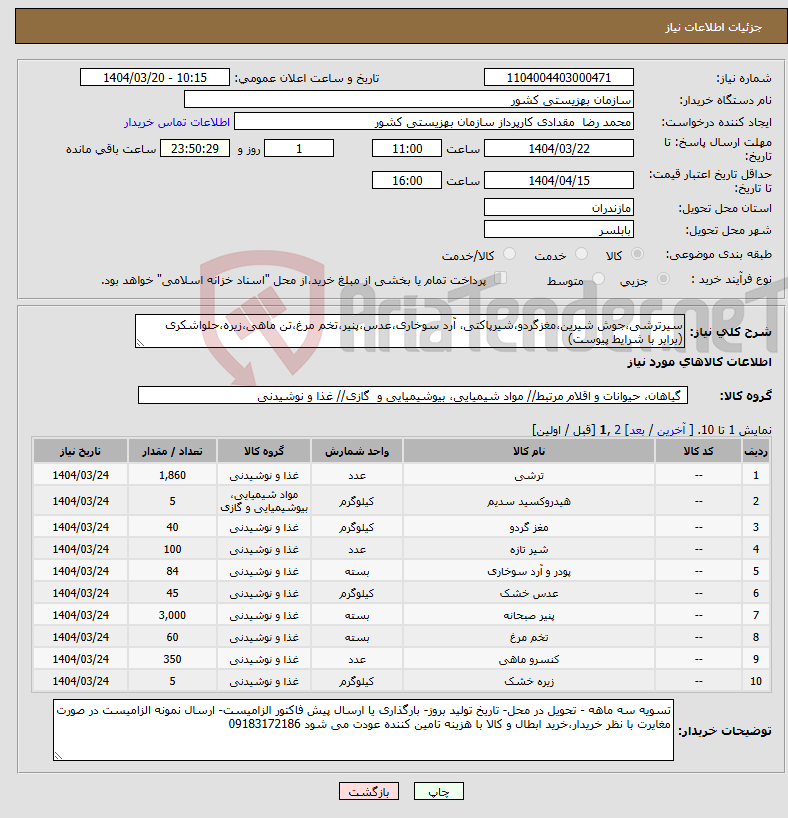Click the توضیحات خریدار notes text area
The image size is (788, 818).
point(363,730)
